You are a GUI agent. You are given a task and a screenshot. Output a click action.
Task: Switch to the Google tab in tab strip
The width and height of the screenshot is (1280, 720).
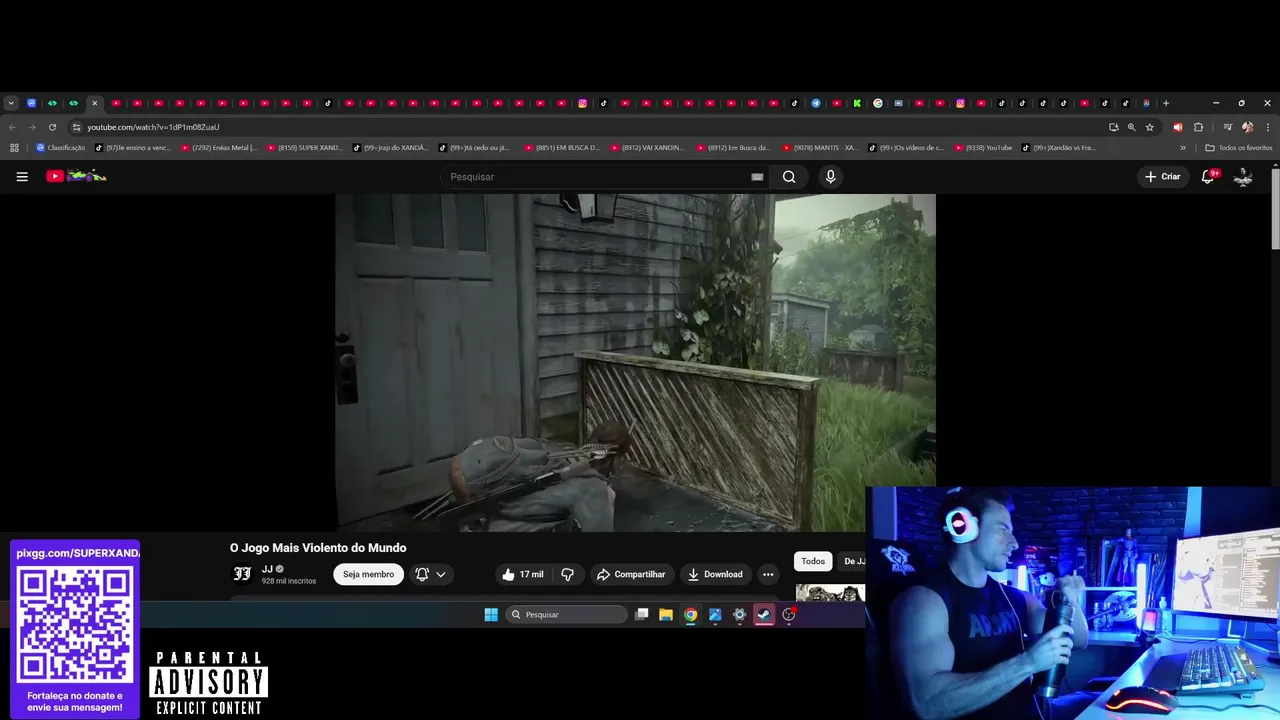(x=878, y=103)
